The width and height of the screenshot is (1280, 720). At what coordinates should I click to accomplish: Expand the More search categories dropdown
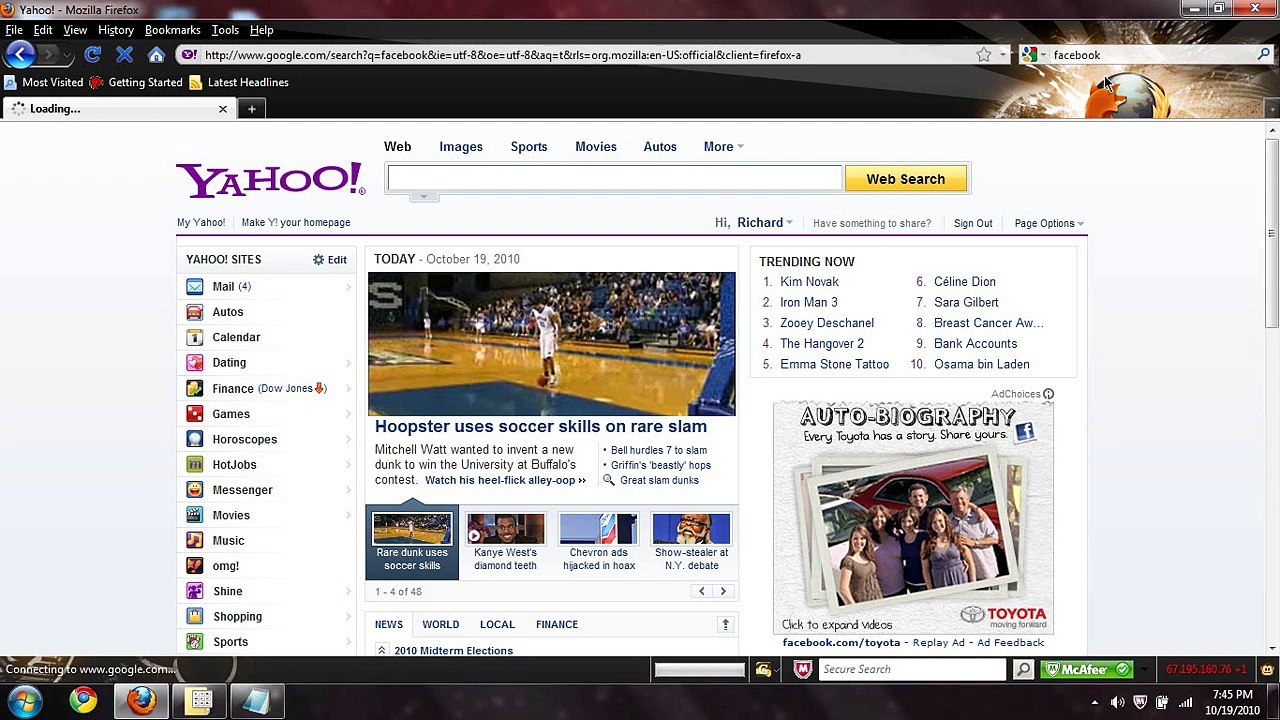point(723,147)
